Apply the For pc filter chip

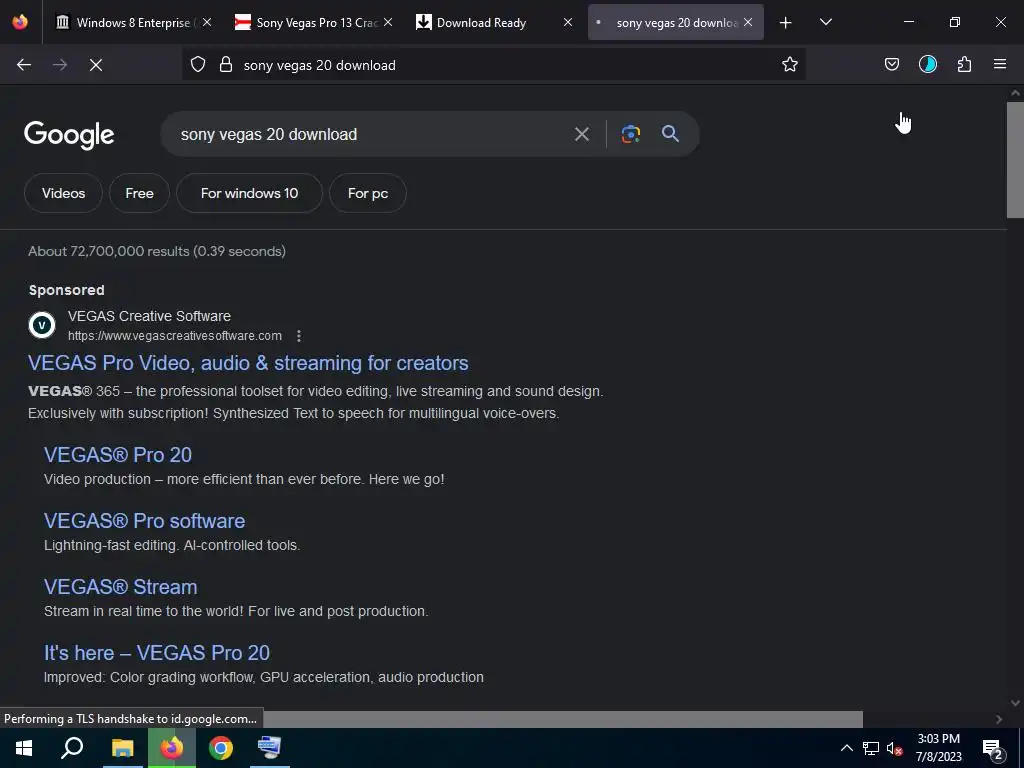[368, 193]
